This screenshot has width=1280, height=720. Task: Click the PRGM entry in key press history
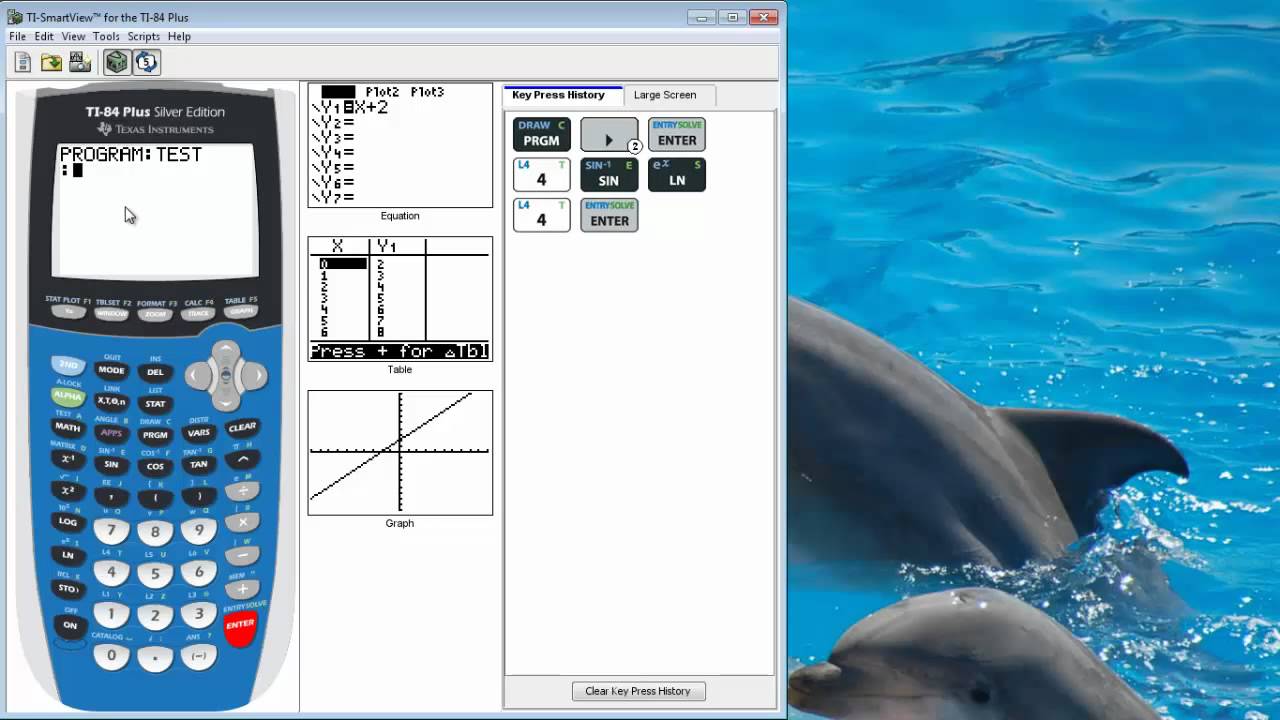pos(541,134)
